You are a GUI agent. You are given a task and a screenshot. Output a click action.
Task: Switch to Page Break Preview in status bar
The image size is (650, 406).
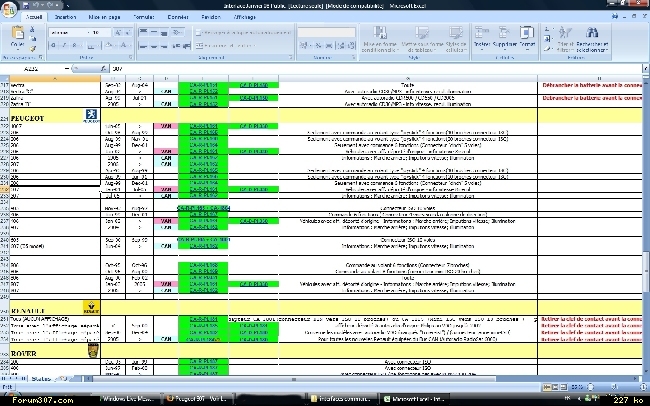coord(563,387)
